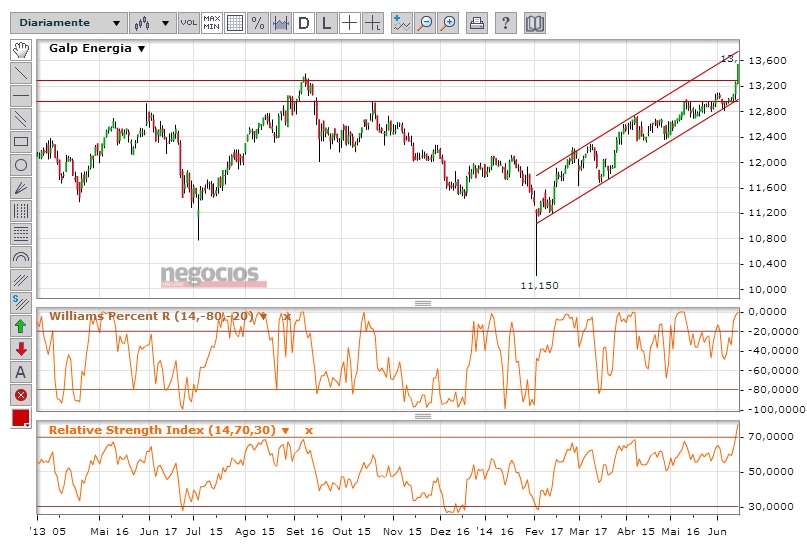The height and width of the screenshot is (545, 807).
Task: Grab the divider handle above Williams panel
Action: [423, 303]
